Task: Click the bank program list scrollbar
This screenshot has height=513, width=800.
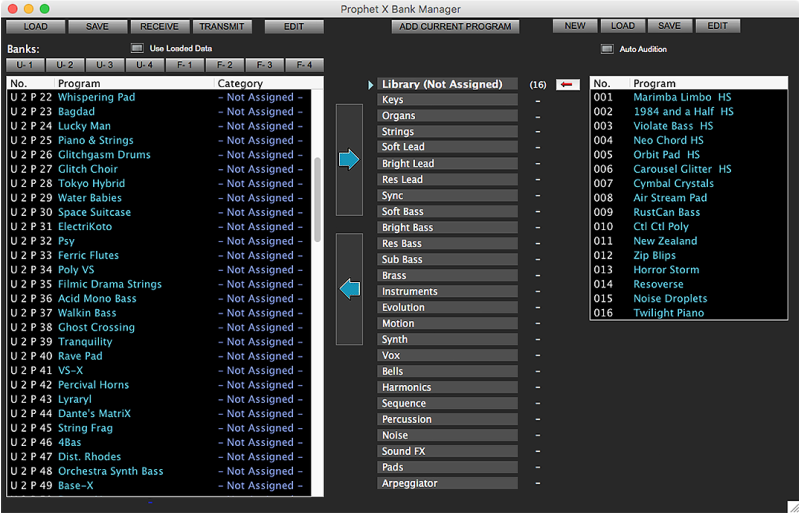Action: pyautogui.click(x=318, y=200)
